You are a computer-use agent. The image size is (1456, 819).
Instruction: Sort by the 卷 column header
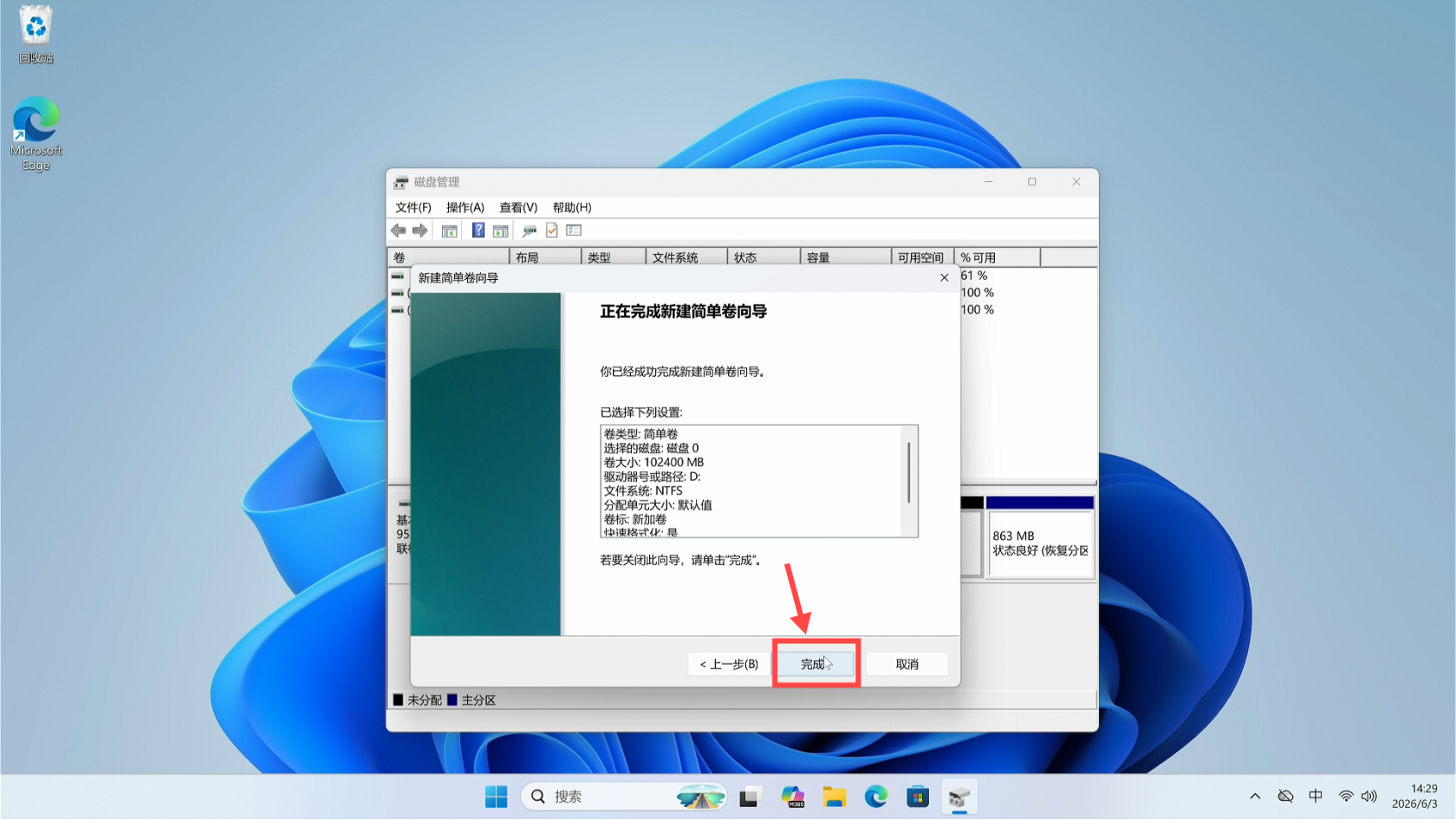tap(448, 257)
